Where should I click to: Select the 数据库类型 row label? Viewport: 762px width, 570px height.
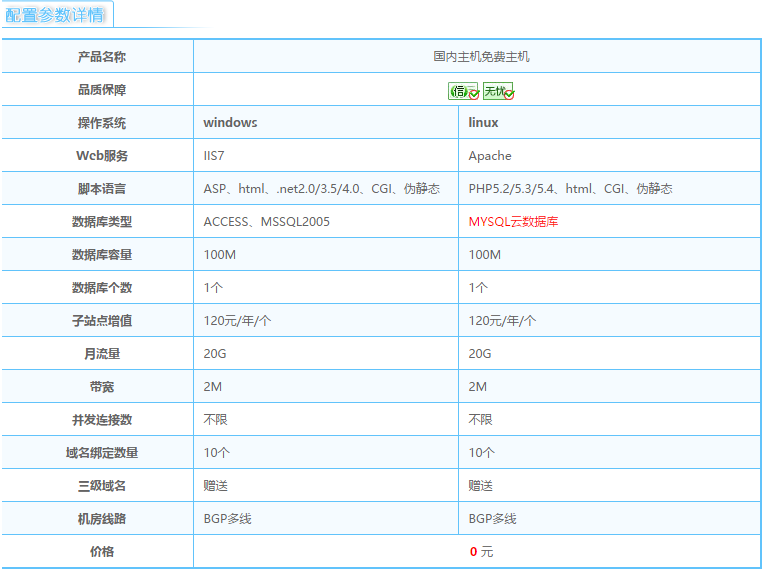(102, 222)
